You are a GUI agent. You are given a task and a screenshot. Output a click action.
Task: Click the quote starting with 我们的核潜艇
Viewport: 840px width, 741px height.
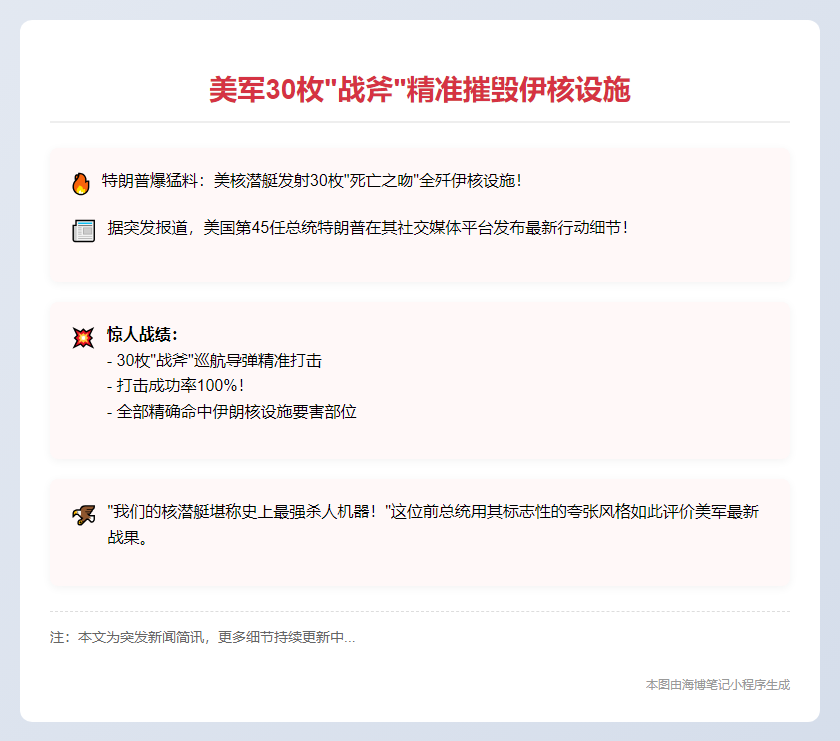click(432, 512)
